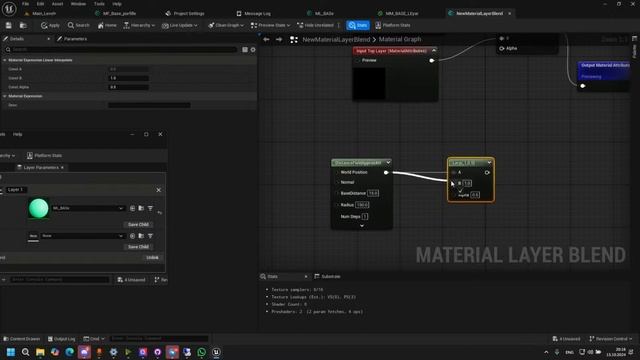
Task: Open the File menu
Action: click(x=25, y=4)
